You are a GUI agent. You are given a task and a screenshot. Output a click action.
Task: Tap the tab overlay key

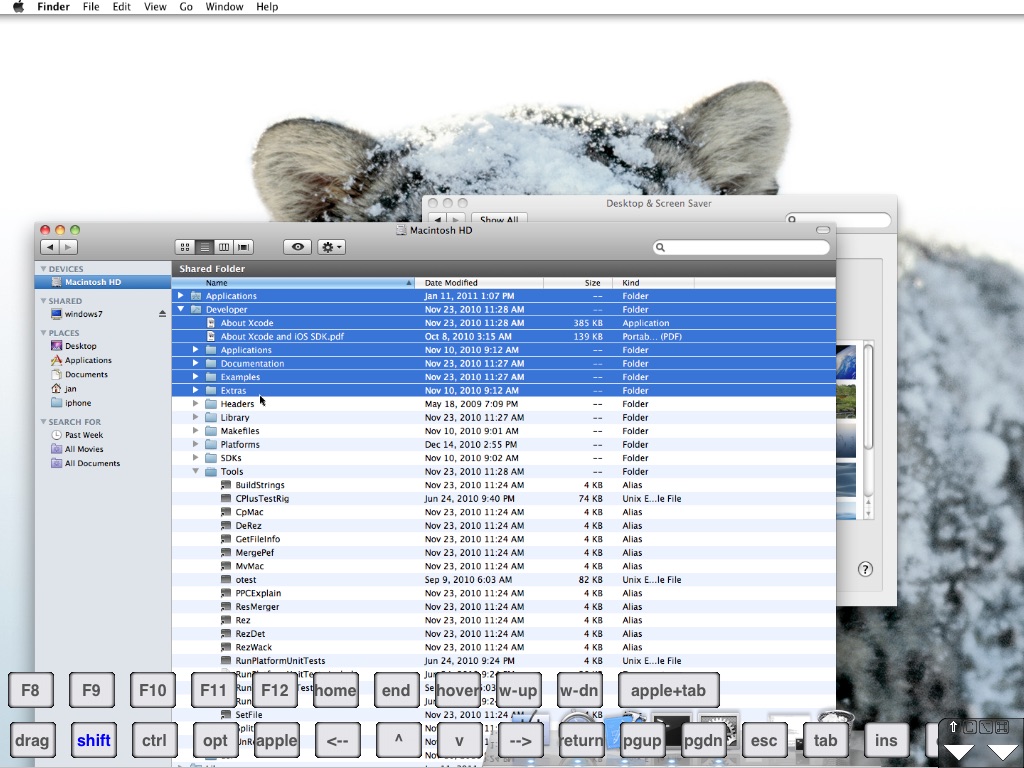click(825, 740)
